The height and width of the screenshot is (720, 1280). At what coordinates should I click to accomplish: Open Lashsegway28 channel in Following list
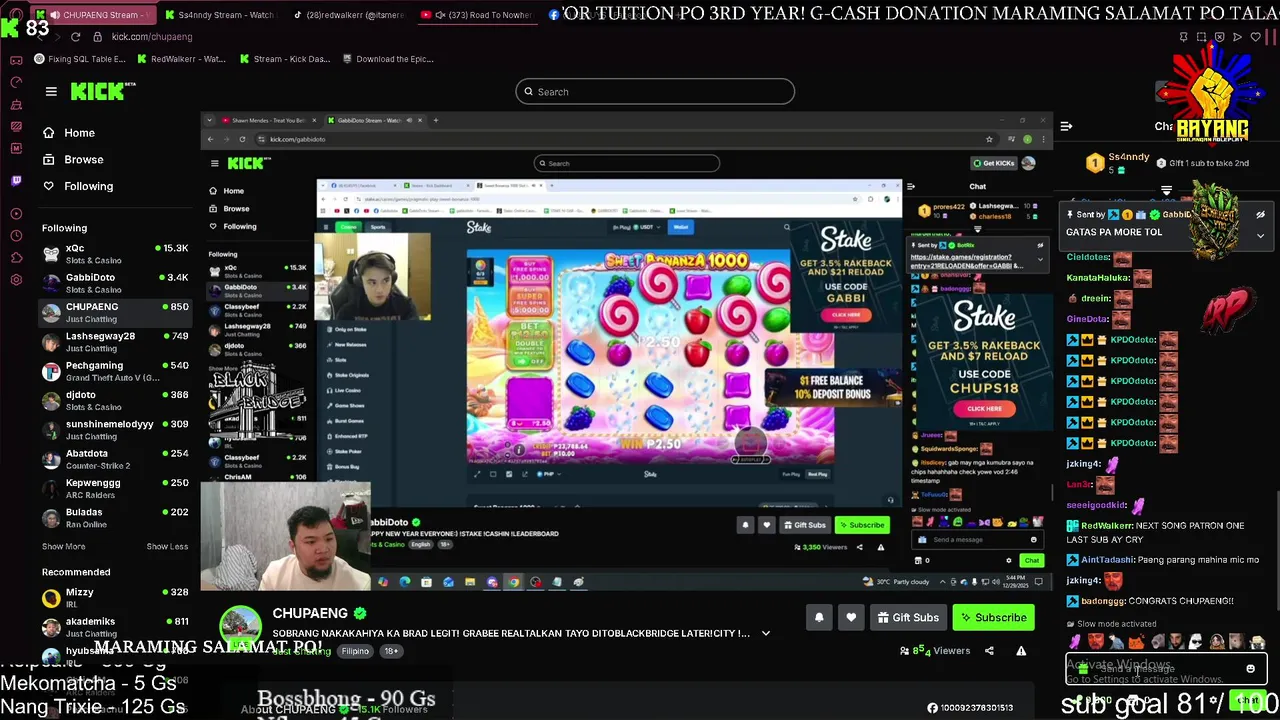click(x=115, y=342)
